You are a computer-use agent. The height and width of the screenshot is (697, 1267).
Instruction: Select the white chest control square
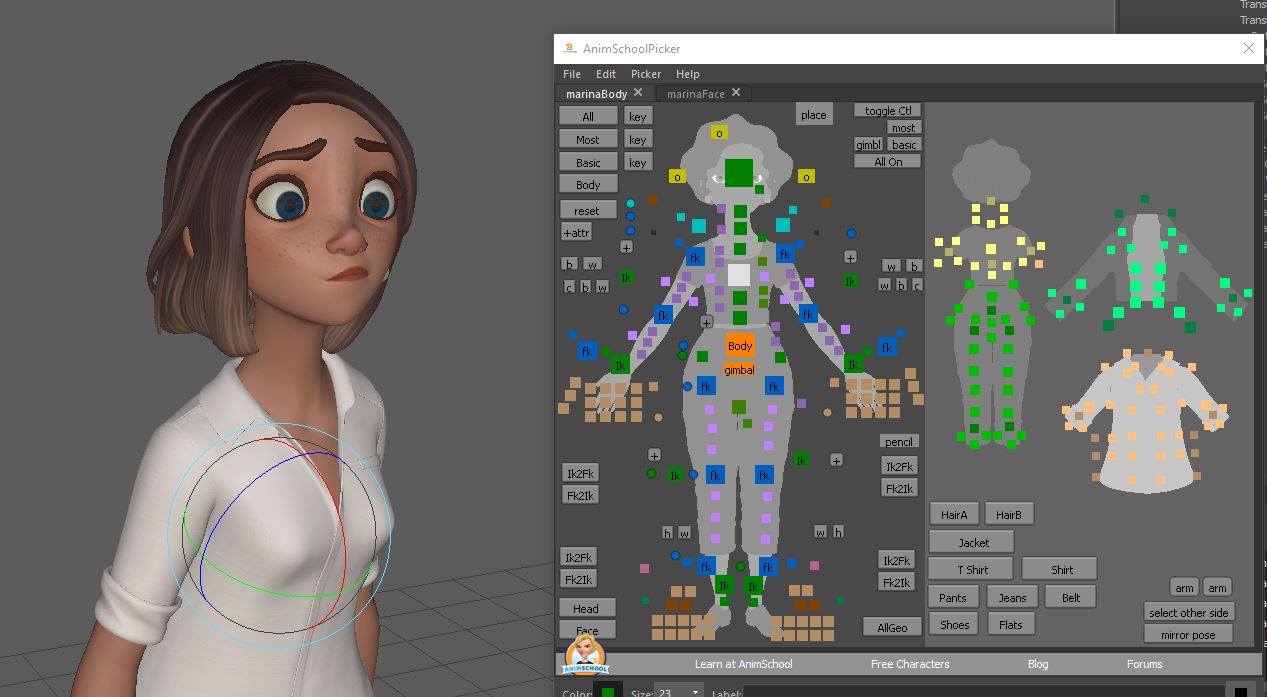[x=739, y=275]
